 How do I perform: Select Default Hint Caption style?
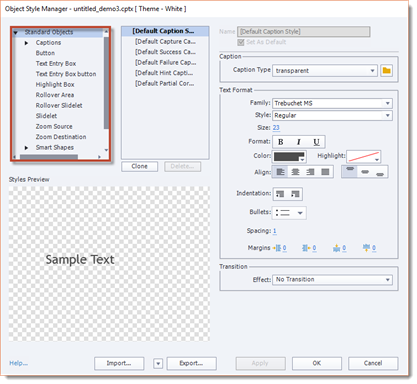pos(165,73)
